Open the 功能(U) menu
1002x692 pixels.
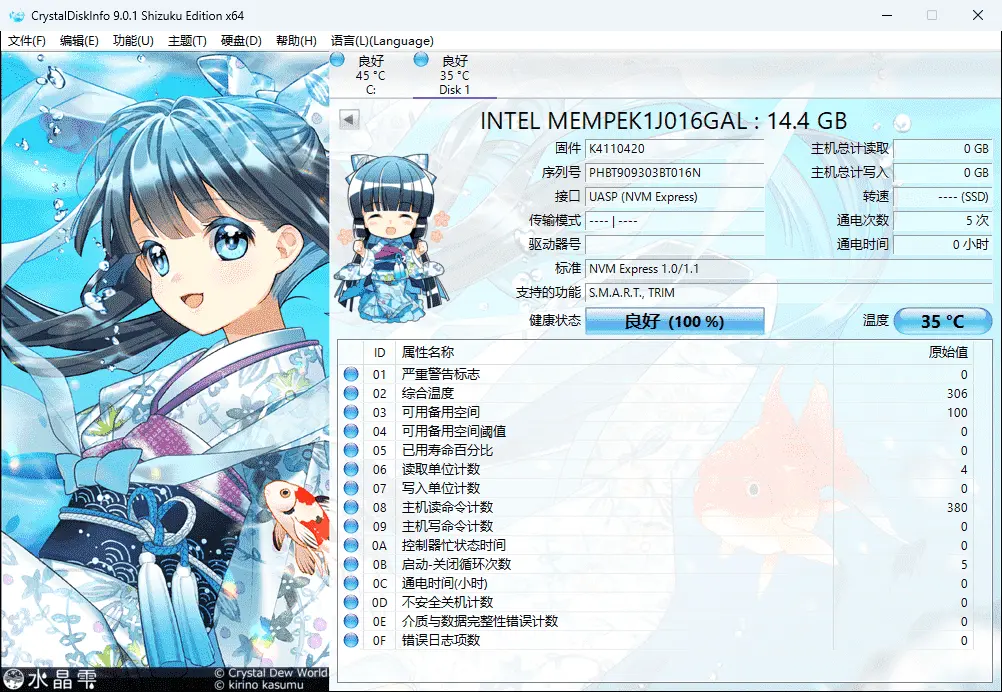131,41
